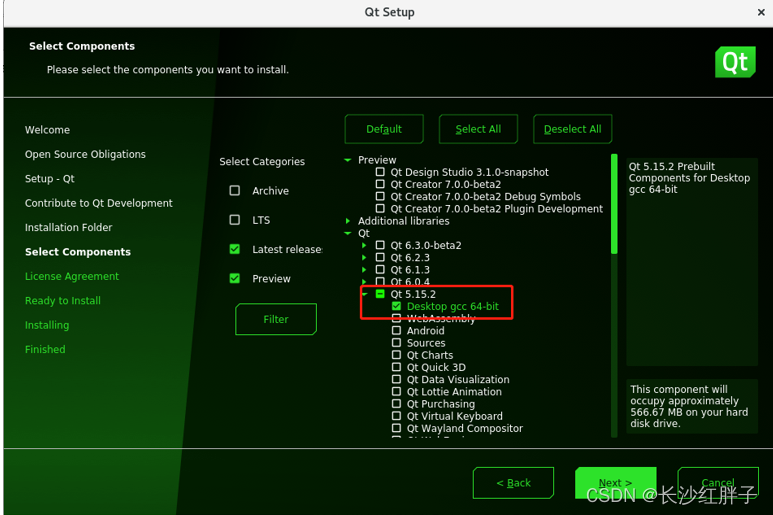Viewport: 773px width, 515px height.
Task: Collapse the Qt 5.15.2 node
Action: click(365, 294)
